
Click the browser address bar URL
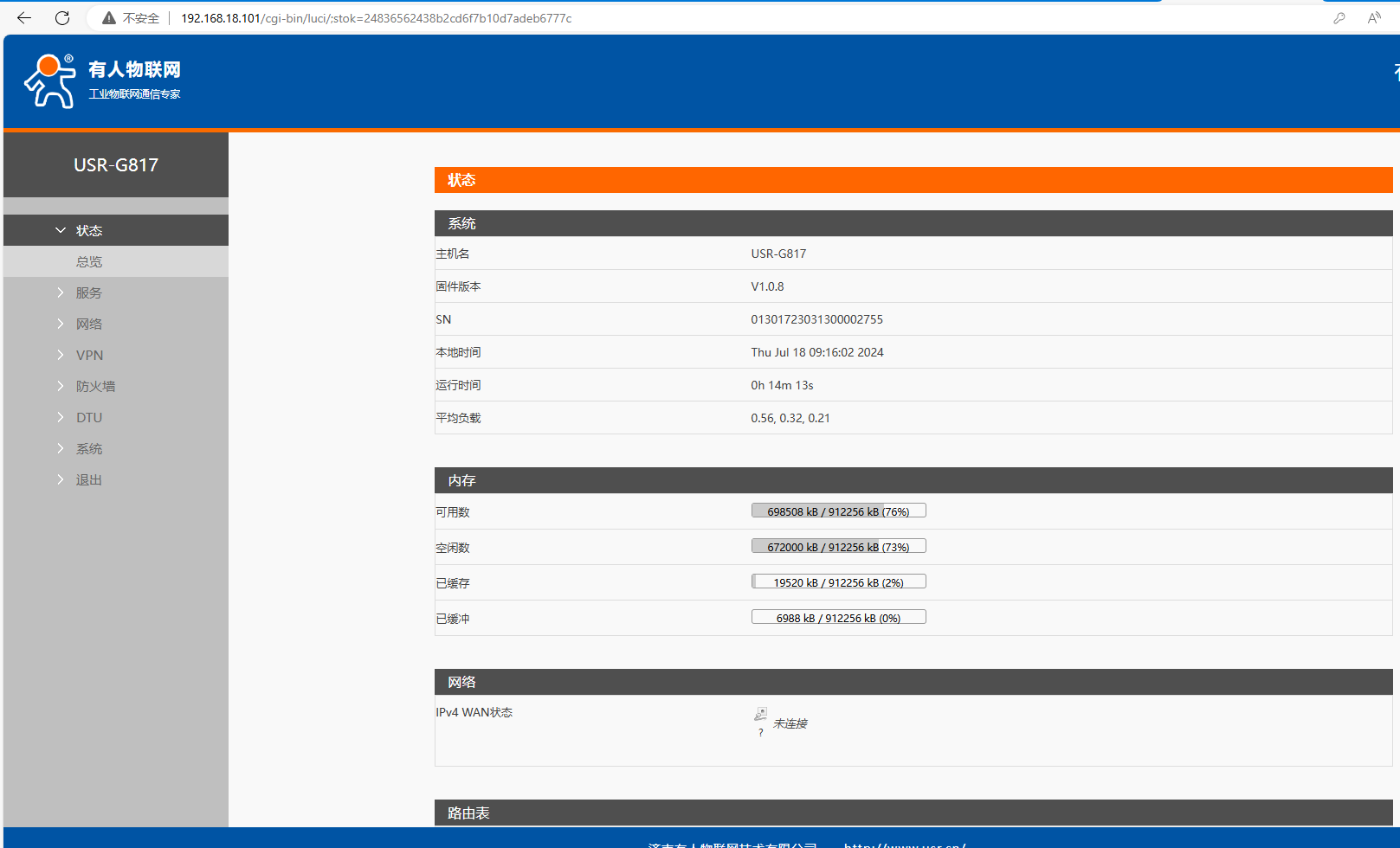pos(376,18)
